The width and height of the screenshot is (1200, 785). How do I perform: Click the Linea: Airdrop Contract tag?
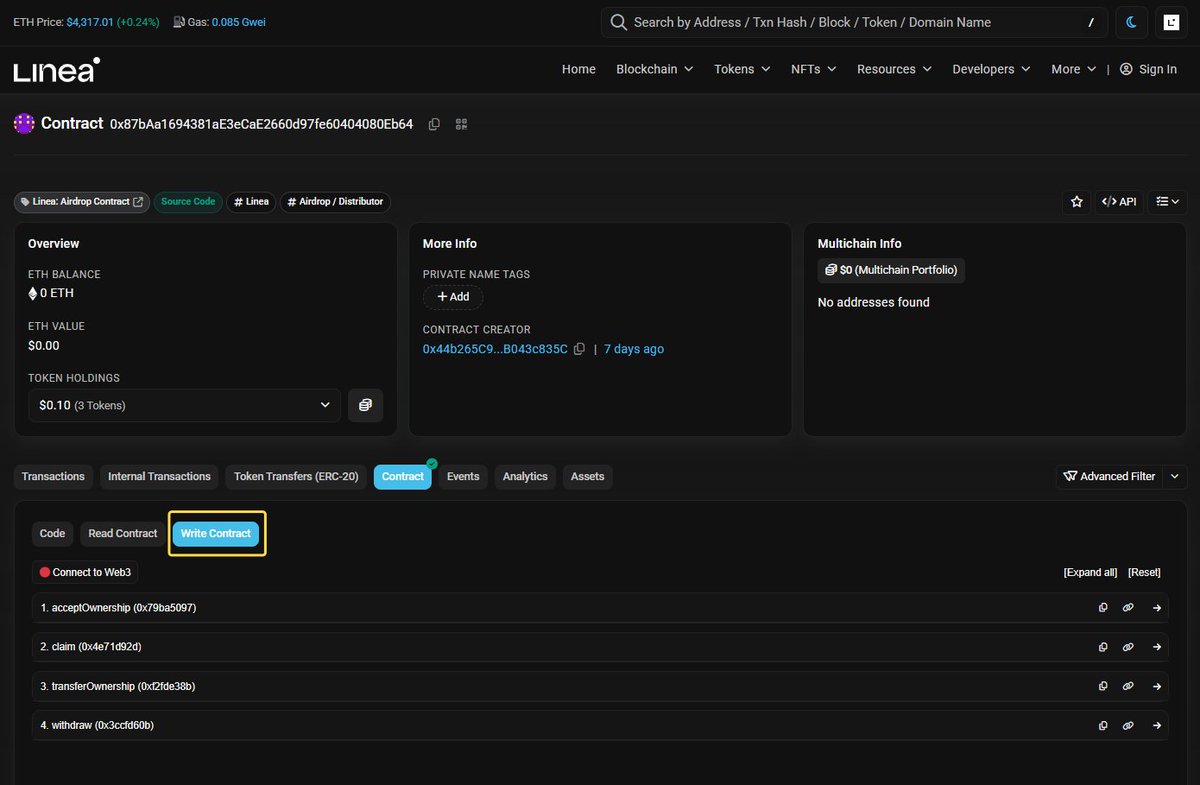(x=81, y=201)
